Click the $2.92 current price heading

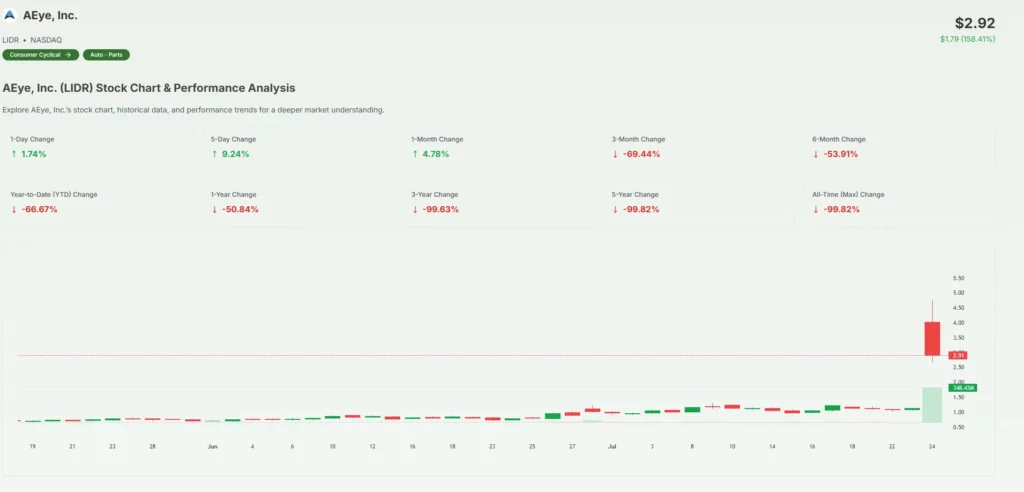coord(975,22)
